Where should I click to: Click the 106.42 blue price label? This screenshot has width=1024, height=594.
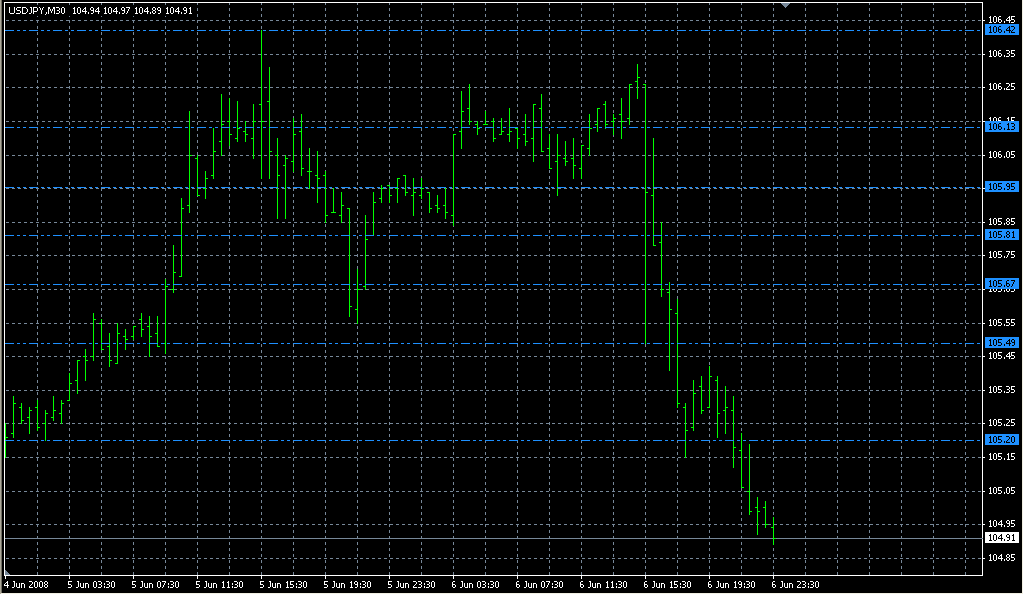[1001, 30]
